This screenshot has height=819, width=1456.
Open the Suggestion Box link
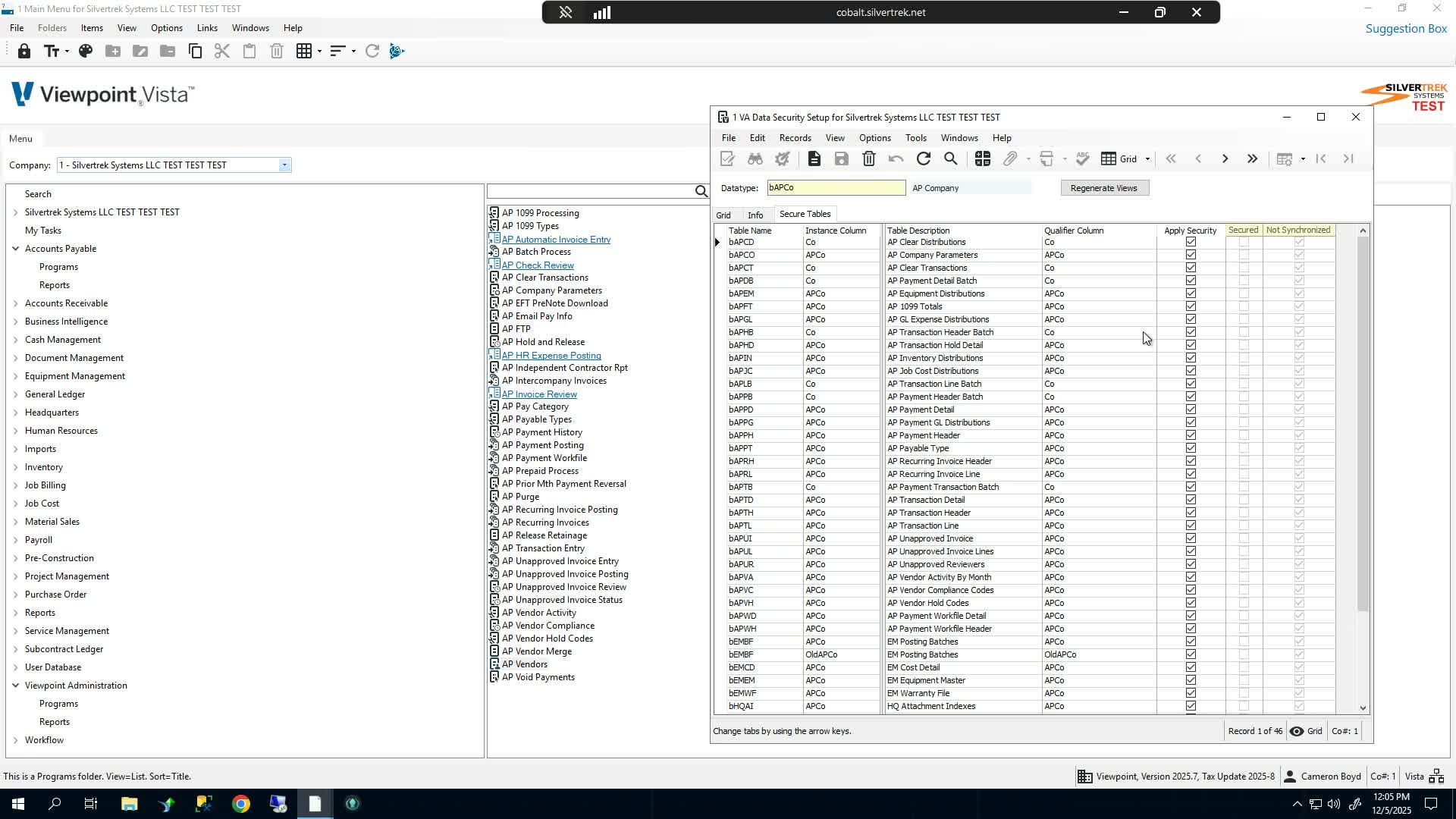(x=1406, y=29)
